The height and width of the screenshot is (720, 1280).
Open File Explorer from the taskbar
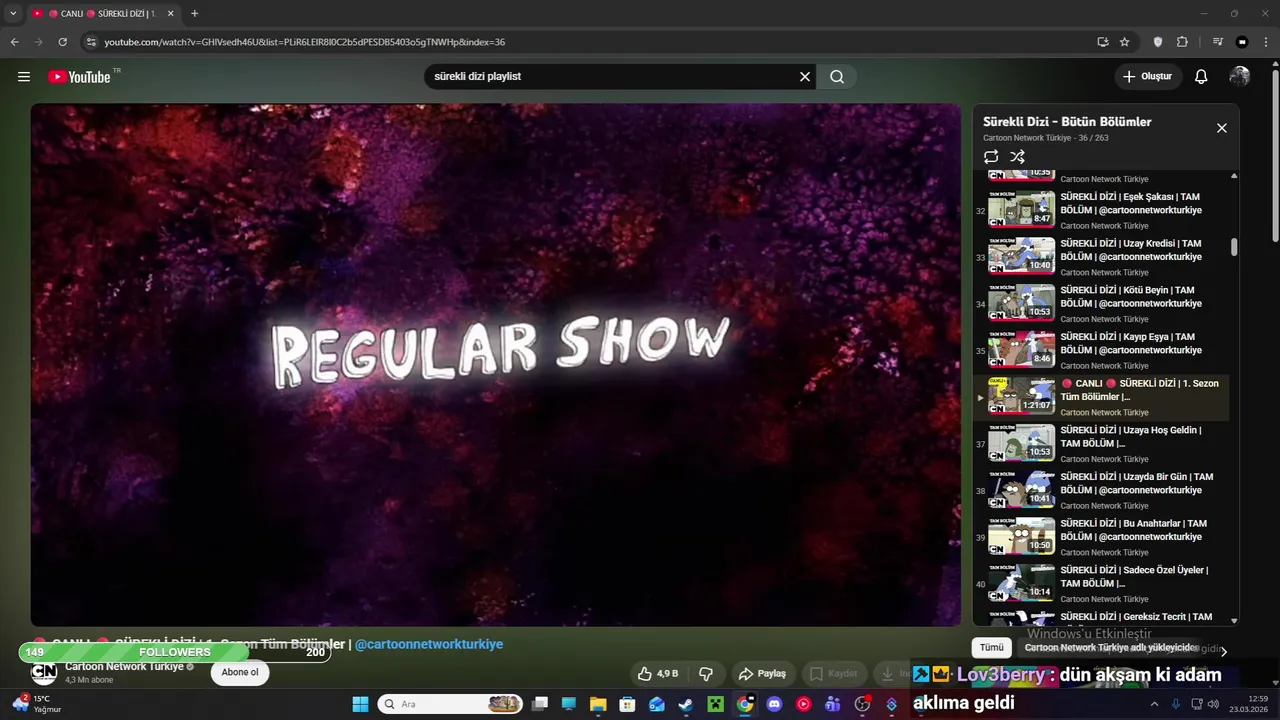pyautogui.click(x=598, y=704)
